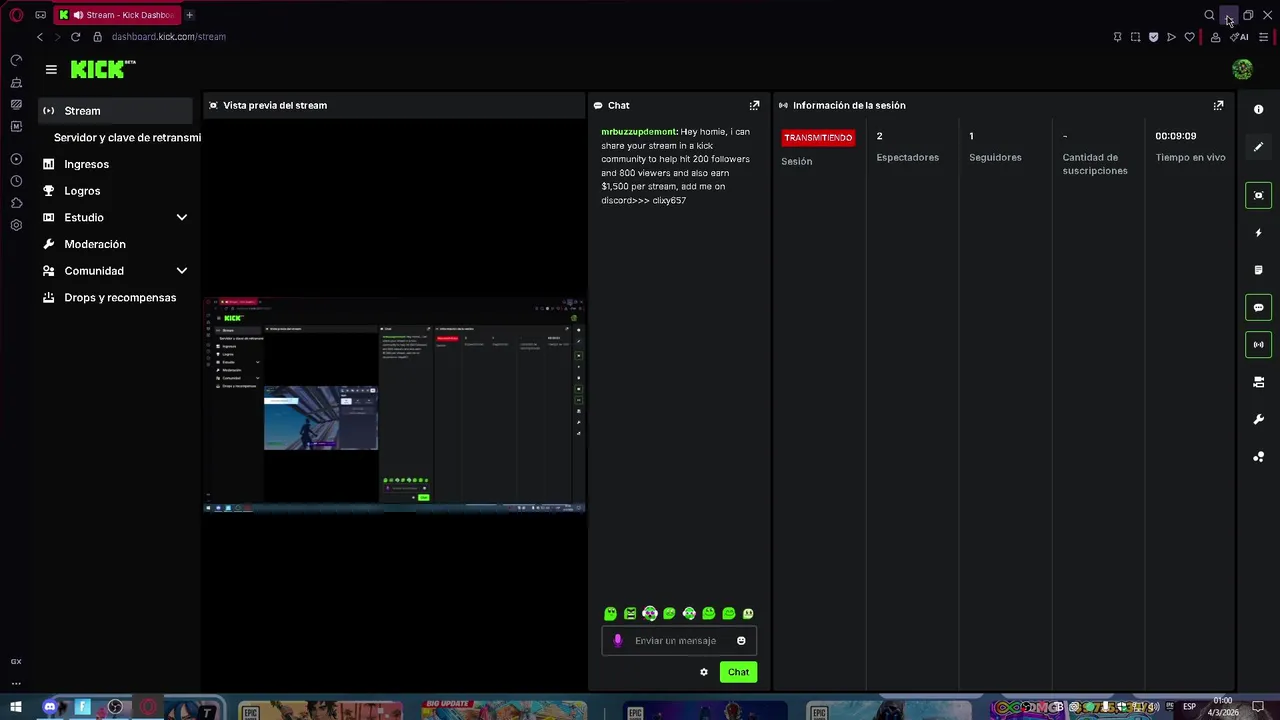The image size is (1280, 720).
Task: Open the user profile avatar
Action: coord(1242,69)
